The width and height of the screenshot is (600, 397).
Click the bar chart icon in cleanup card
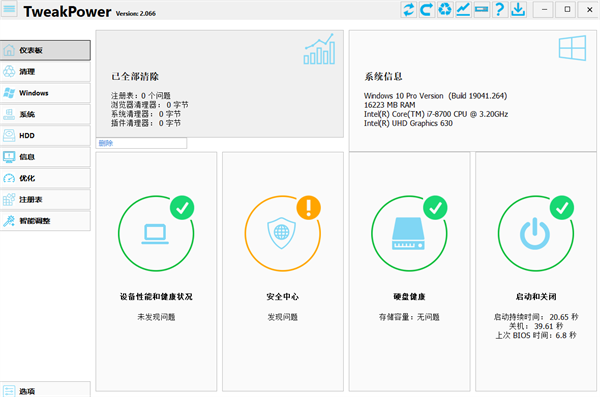point(319,49)
